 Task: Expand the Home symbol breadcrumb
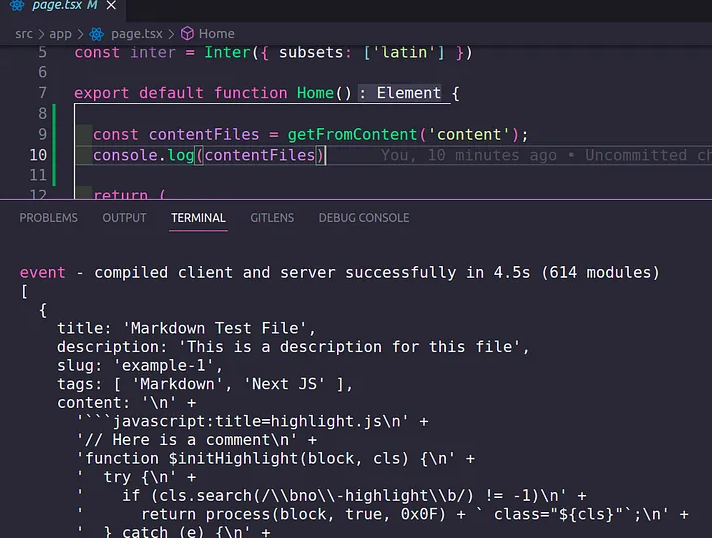[216, 33]
